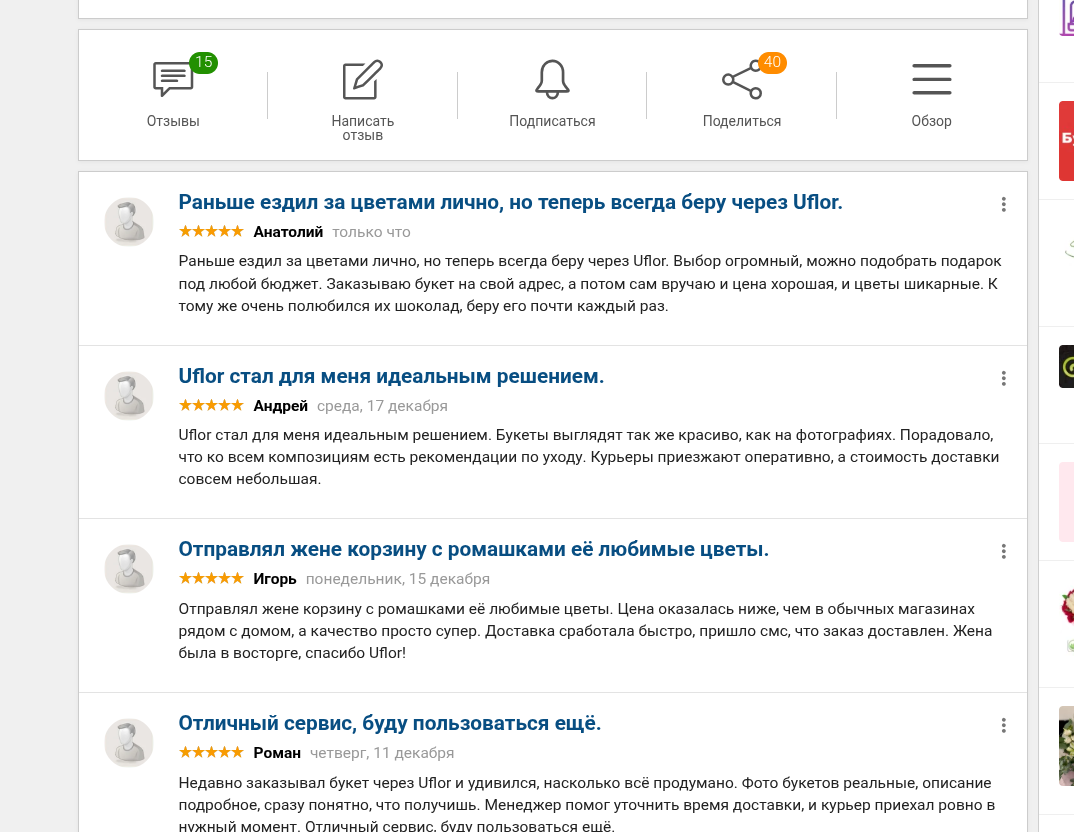Viewport: 1074px width, 832px height.
Task: Open three-dot menu on Роман's review
Action: [x=1003, y=725]
